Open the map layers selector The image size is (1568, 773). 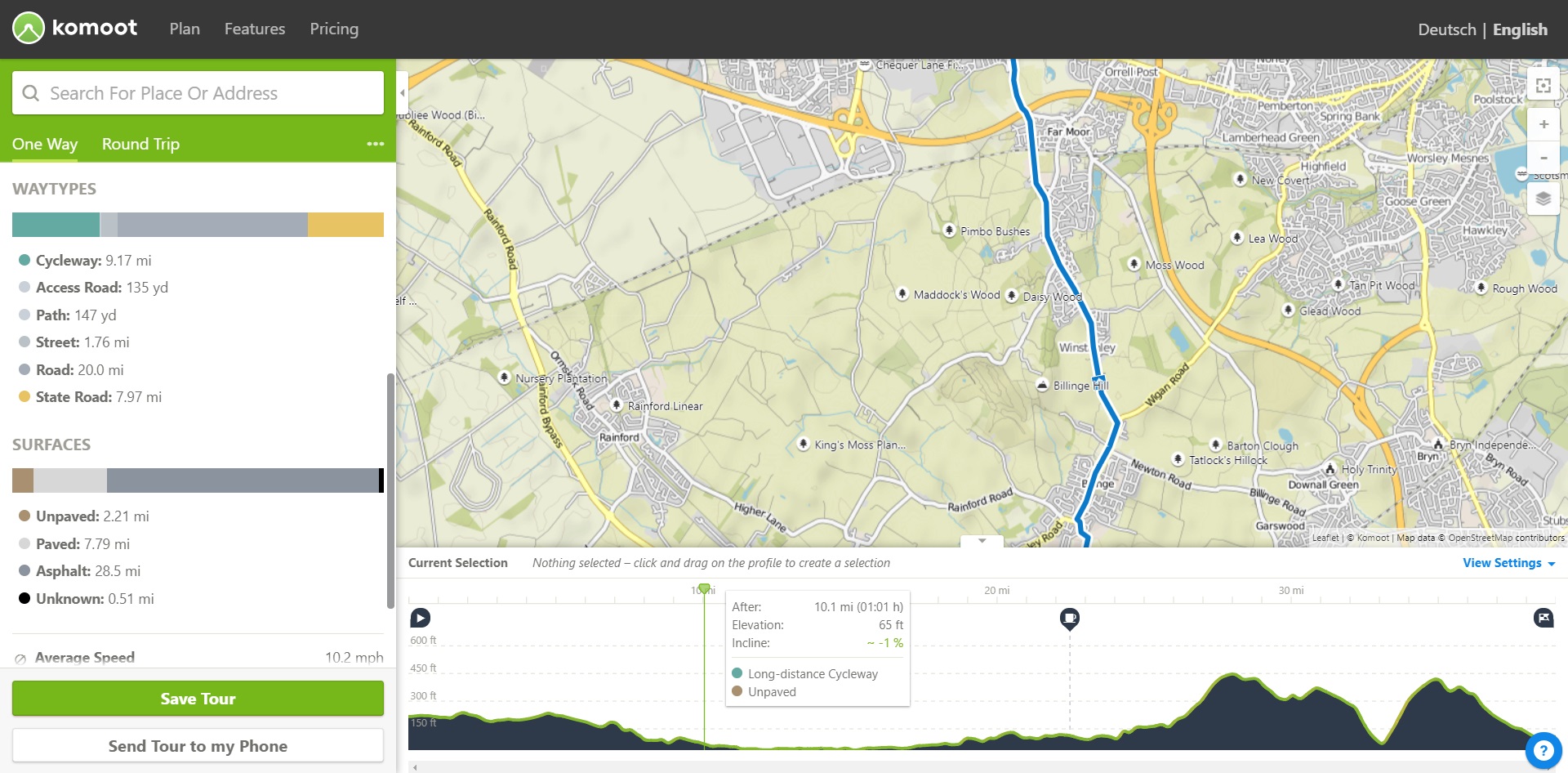click(1543, 199)
